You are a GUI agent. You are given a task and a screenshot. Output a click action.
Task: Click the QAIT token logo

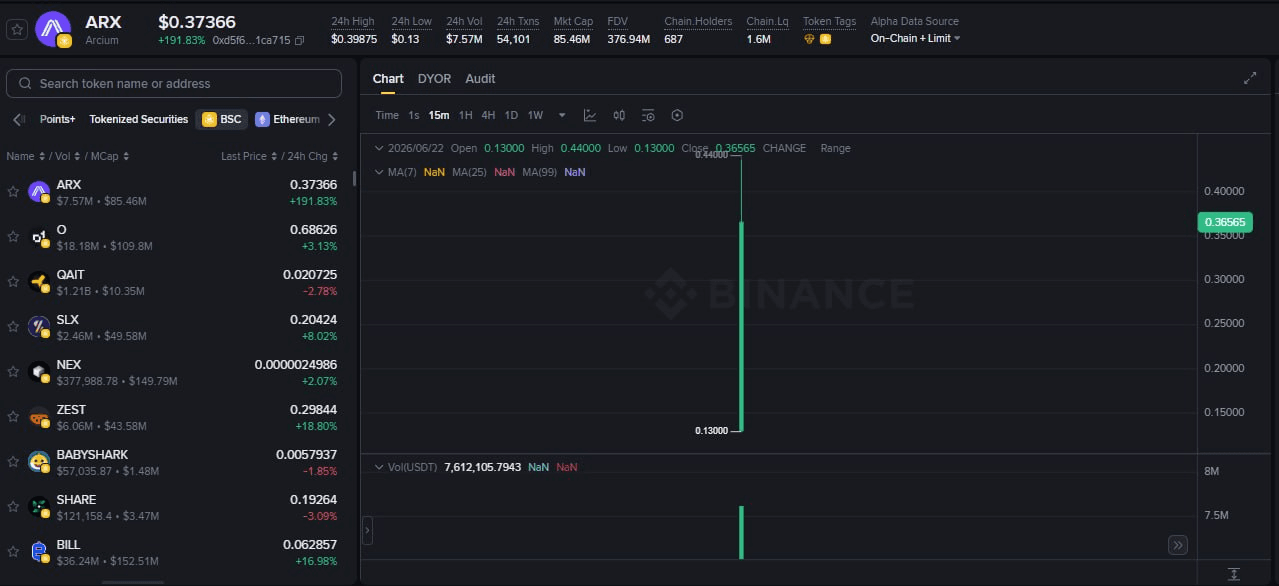39,282
